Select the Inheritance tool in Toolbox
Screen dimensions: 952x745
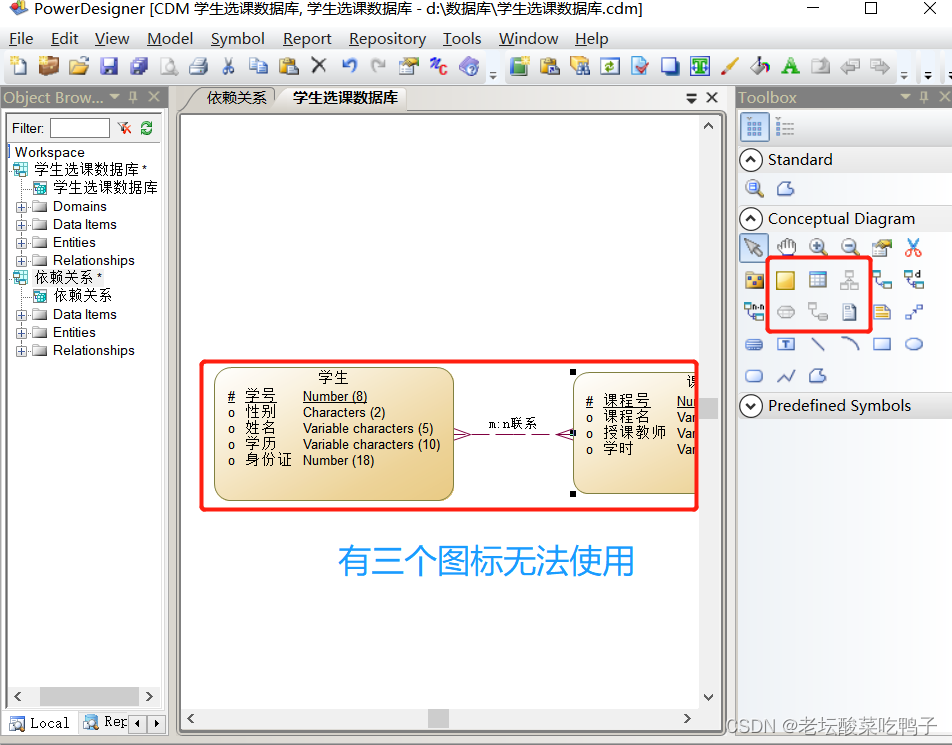tap(849, 280)
